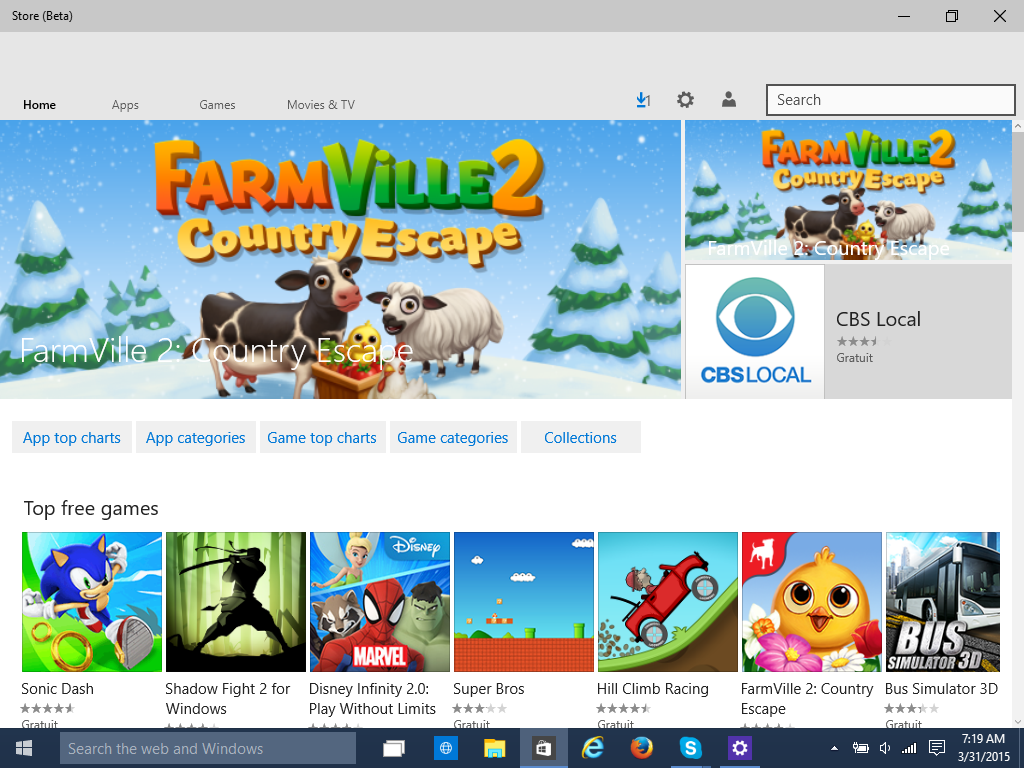Open the large FarmVille 2 featured banner
This screenshot has height=768, width=1024.
point(340,259)
